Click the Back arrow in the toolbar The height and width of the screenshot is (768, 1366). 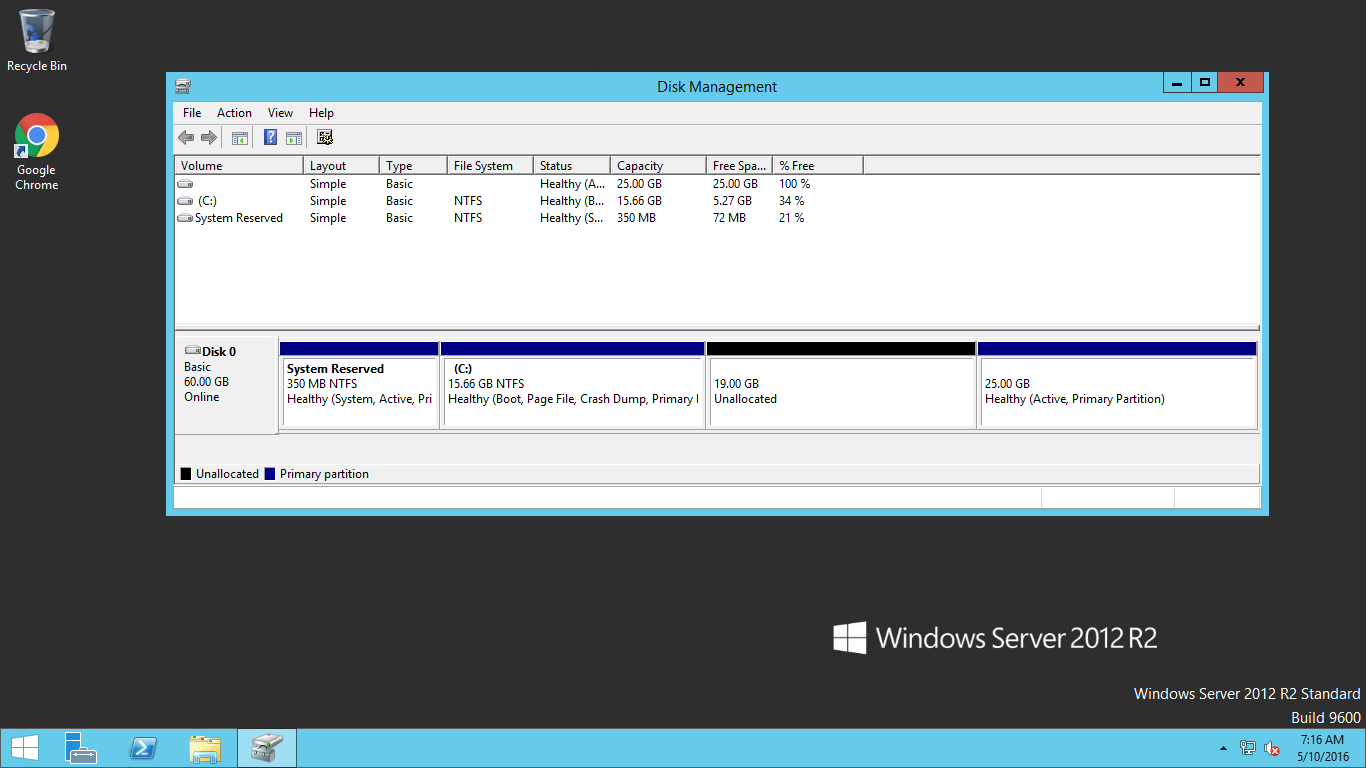(x=186, y=137)
